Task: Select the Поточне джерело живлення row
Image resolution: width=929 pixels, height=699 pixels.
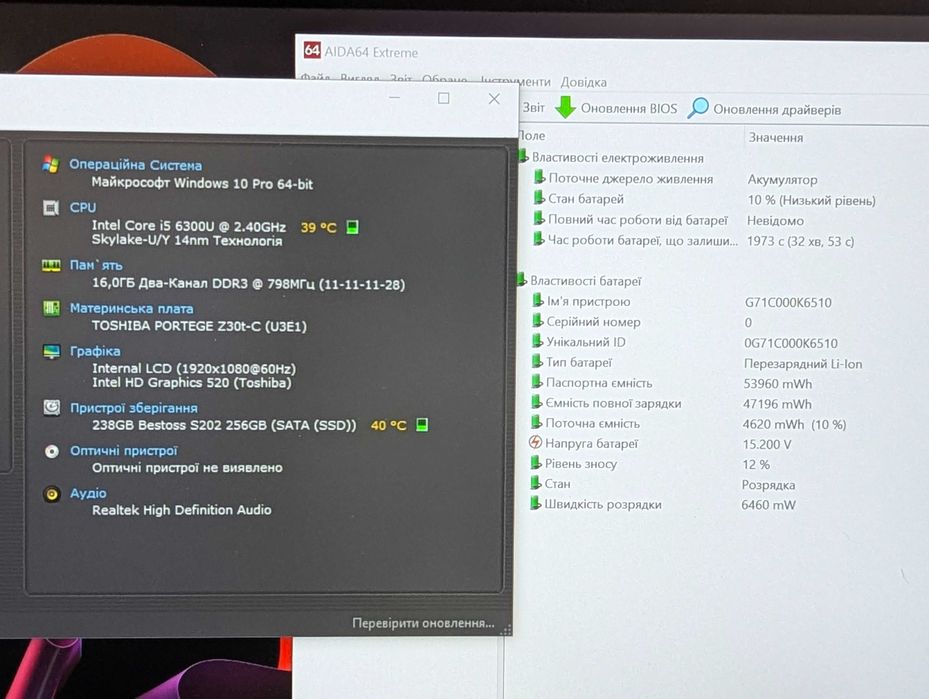Action: tap(675, 178)
